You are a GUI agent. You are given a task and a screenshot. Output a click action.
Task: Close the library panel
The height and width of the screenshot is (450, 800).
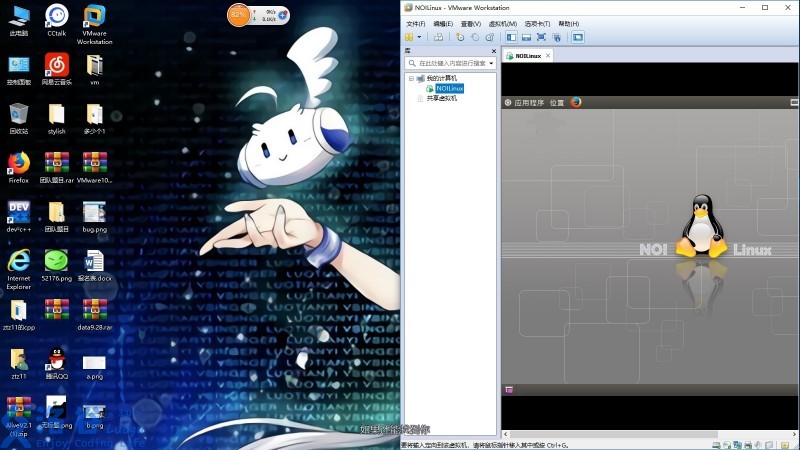coord(493,51)
